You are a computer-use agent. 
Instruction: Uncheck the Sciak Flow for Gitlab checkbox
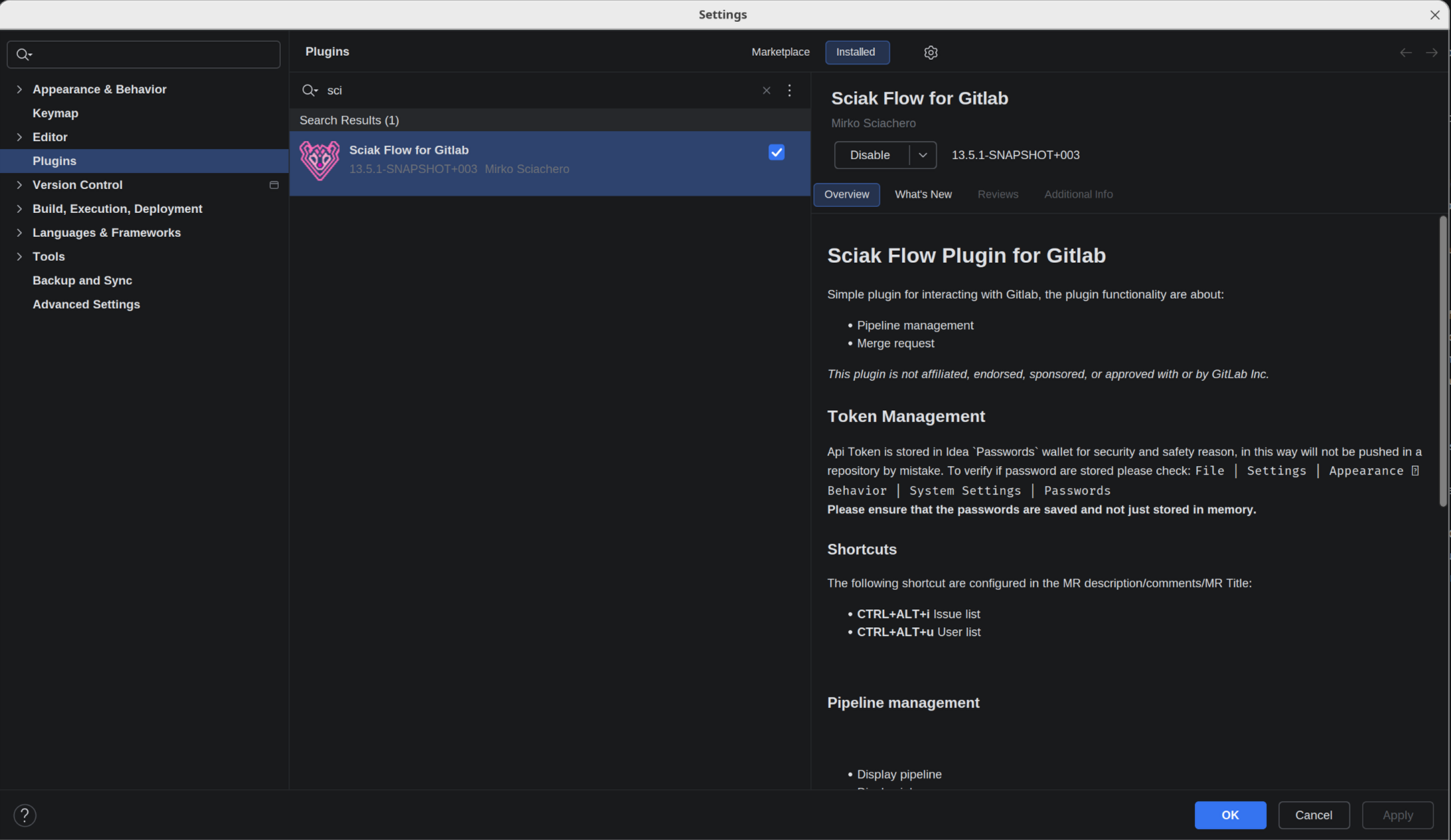point(777,152)
